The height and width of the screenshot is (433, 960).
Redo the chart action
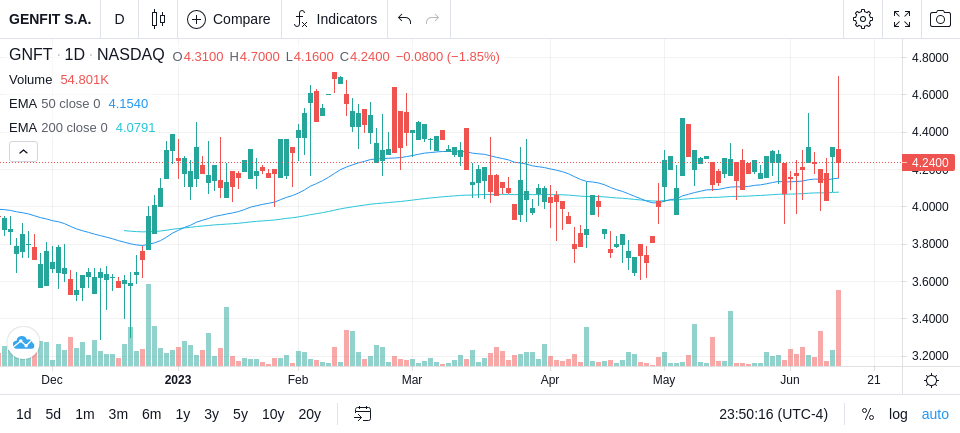click(x=433, y=19)
